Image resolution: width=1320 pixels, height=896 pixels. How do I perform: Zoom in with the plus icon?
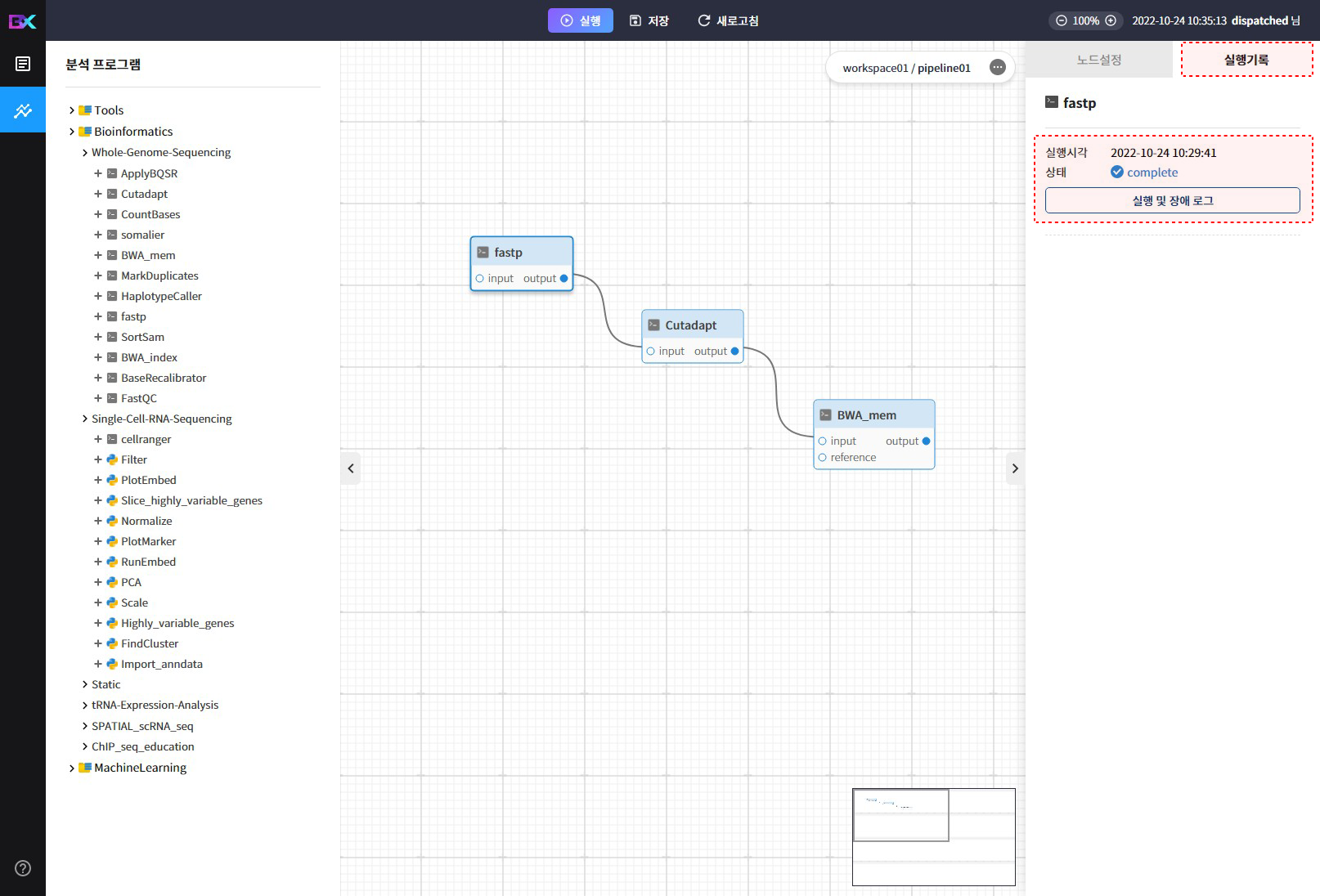pos(1111,20)
